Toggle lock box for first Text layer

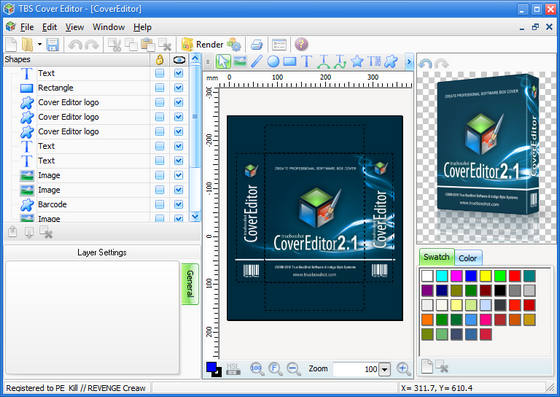click(x=160, y=73)
